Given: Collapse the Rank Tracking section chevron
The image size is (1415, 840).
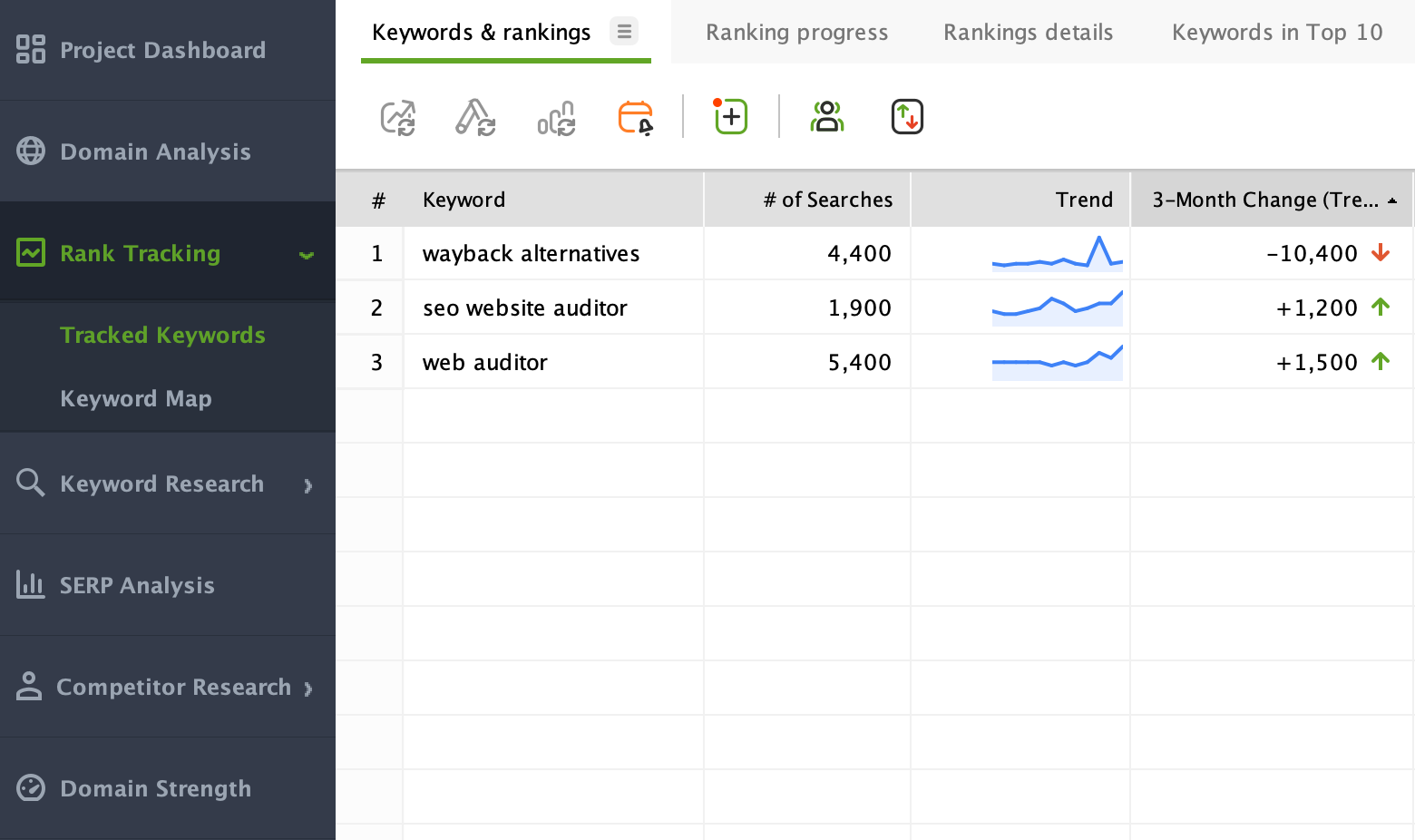Looking at the screenshot, I should (307, 255).
